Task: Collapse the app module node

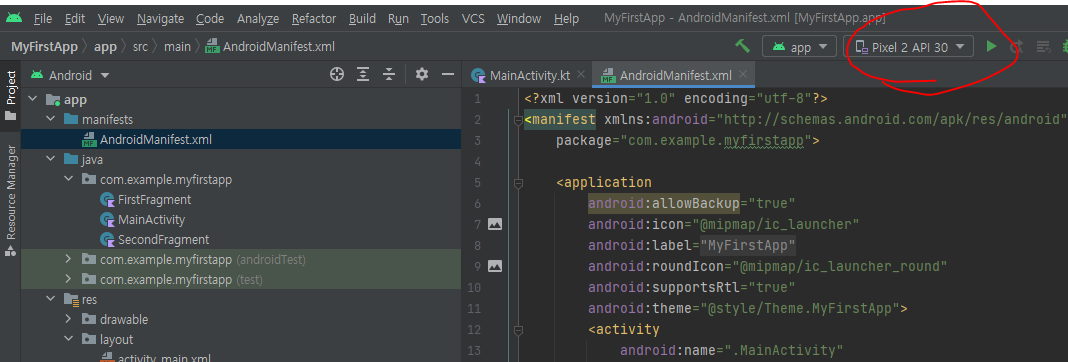Action: (x=32, y=100)
